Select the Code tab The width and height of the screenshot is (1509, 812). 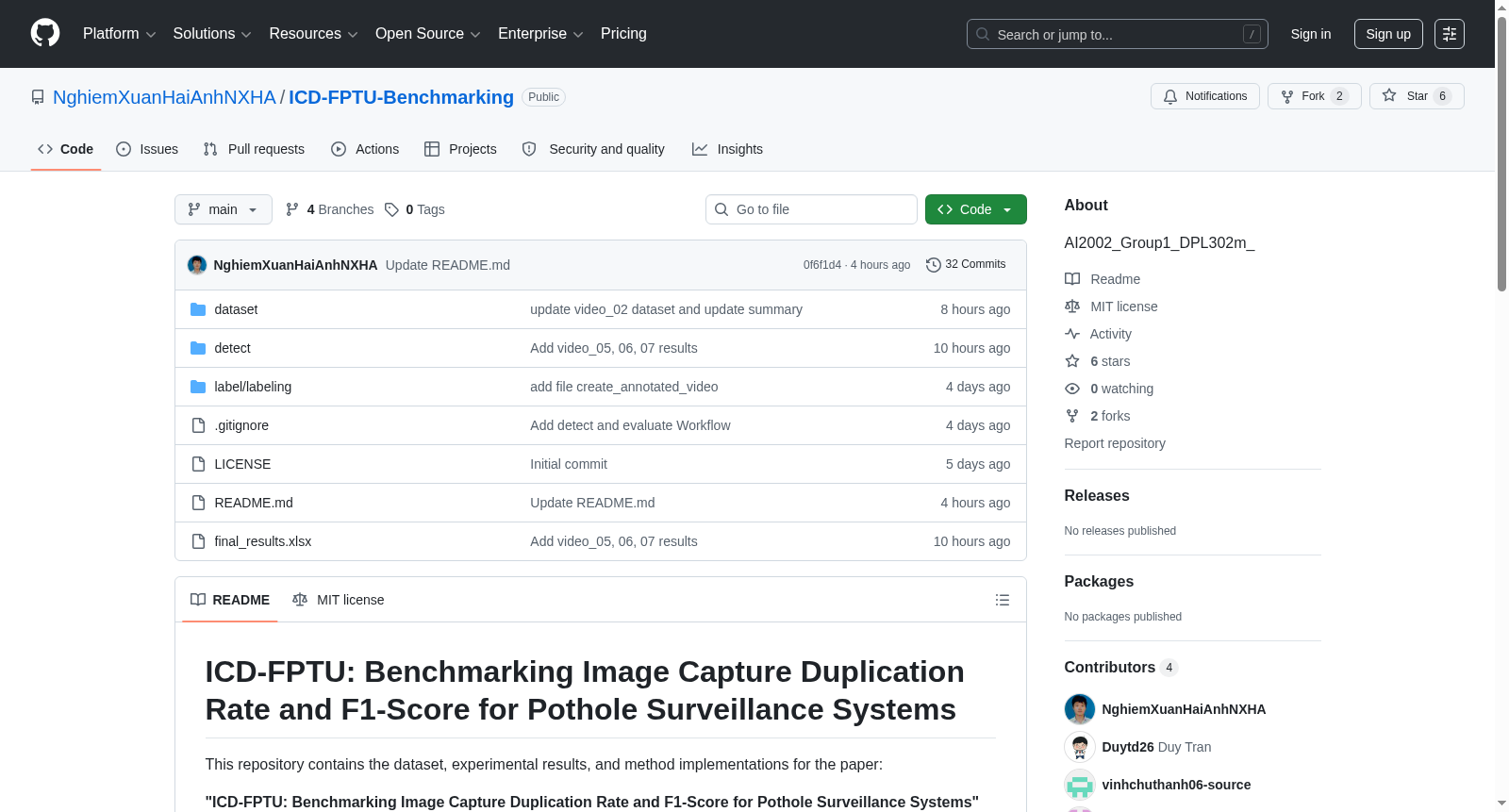point(66,149)
